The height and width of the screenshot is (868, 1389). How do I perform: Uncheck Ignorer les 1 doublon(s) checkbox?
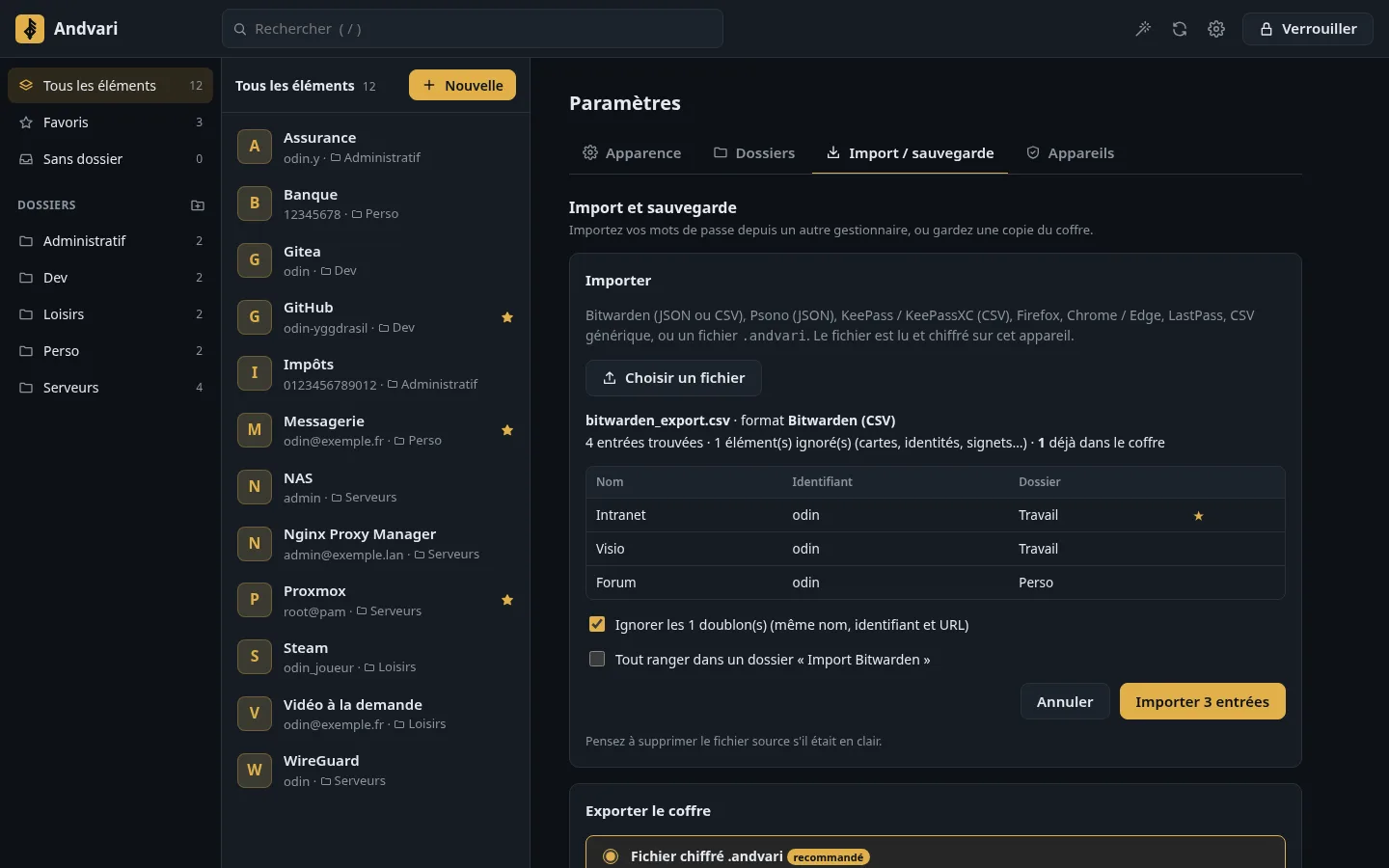[597, 624]
